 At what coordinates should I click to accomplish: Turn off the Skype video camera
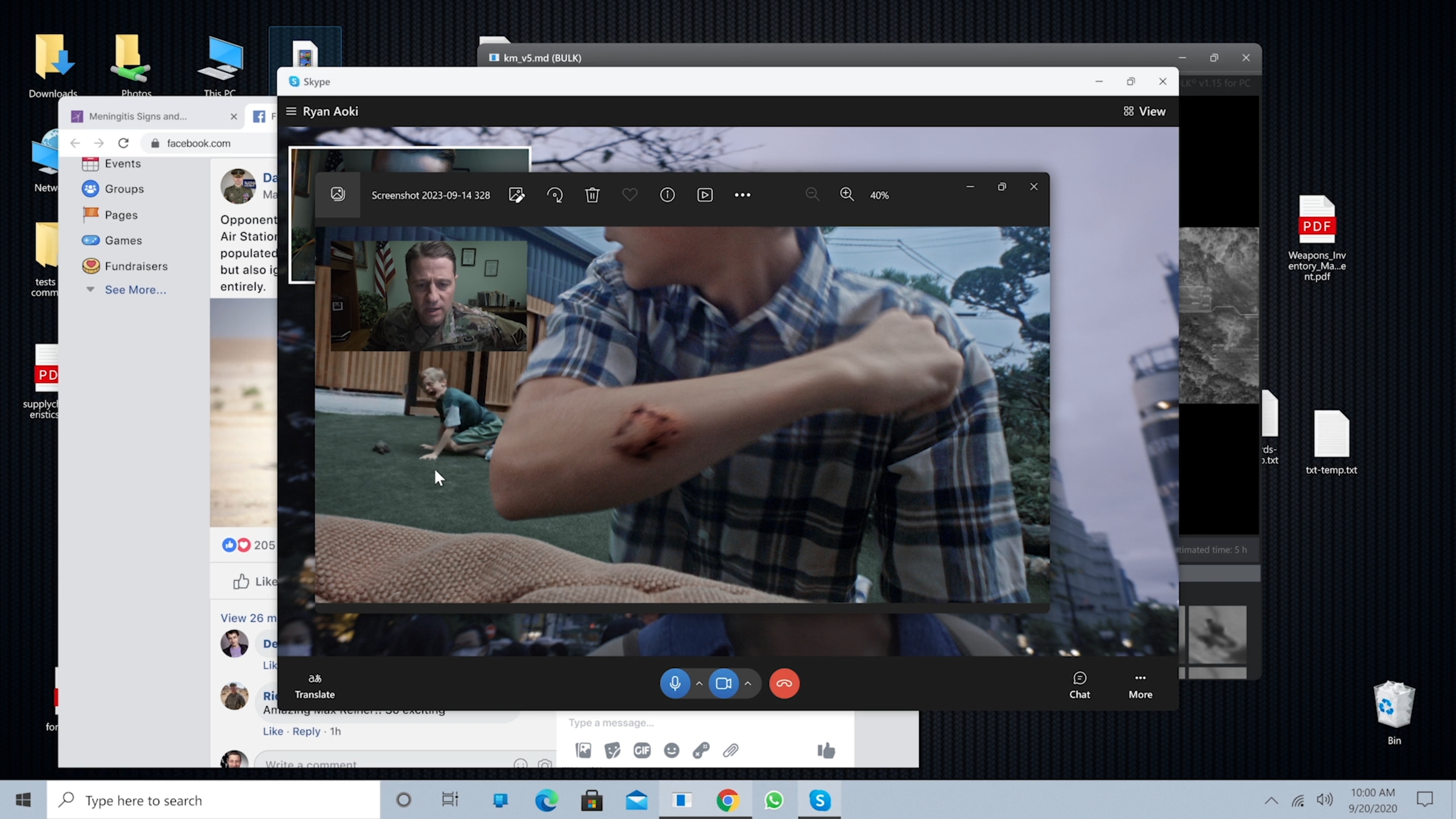[x=723, y=683]
